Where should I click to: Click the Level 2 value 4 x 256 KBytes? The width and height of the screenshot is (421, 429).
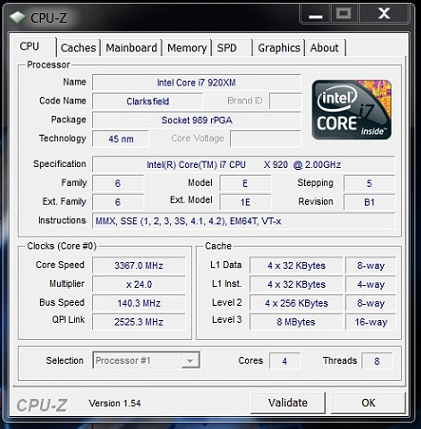pos(296,303)
